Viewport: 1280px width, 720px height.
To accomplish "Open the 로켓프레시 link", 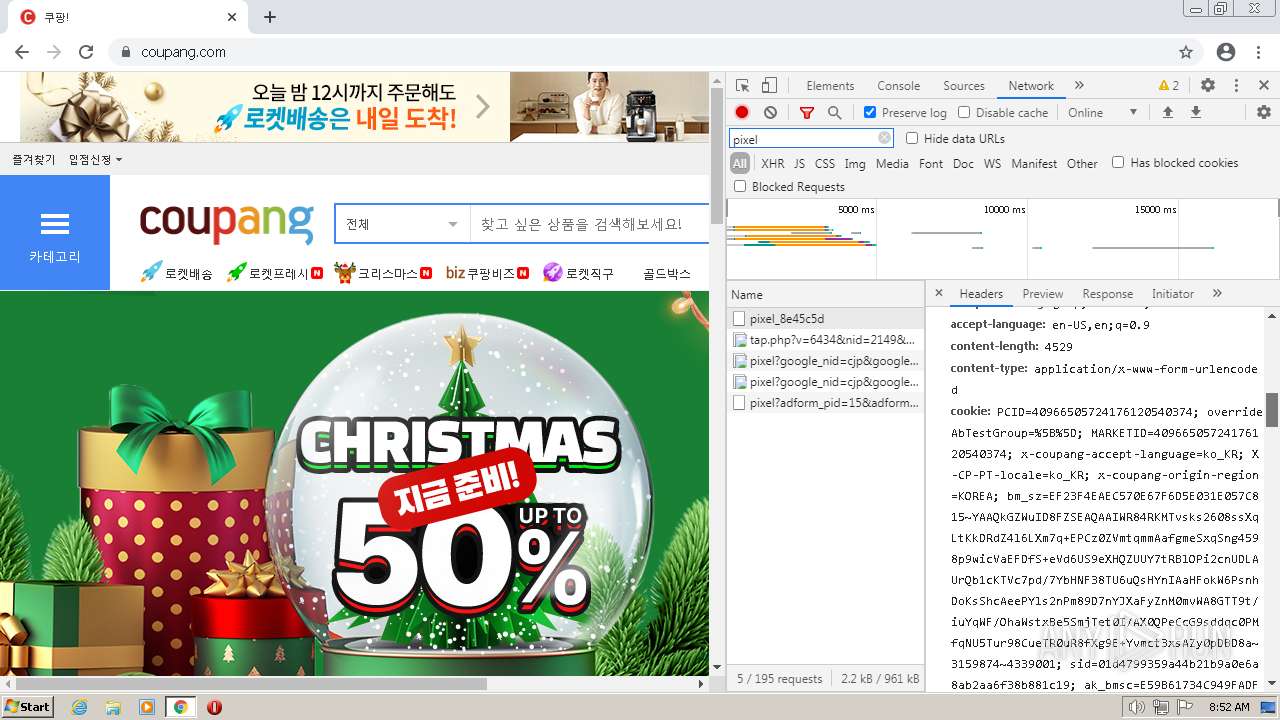I will point(274,272).
